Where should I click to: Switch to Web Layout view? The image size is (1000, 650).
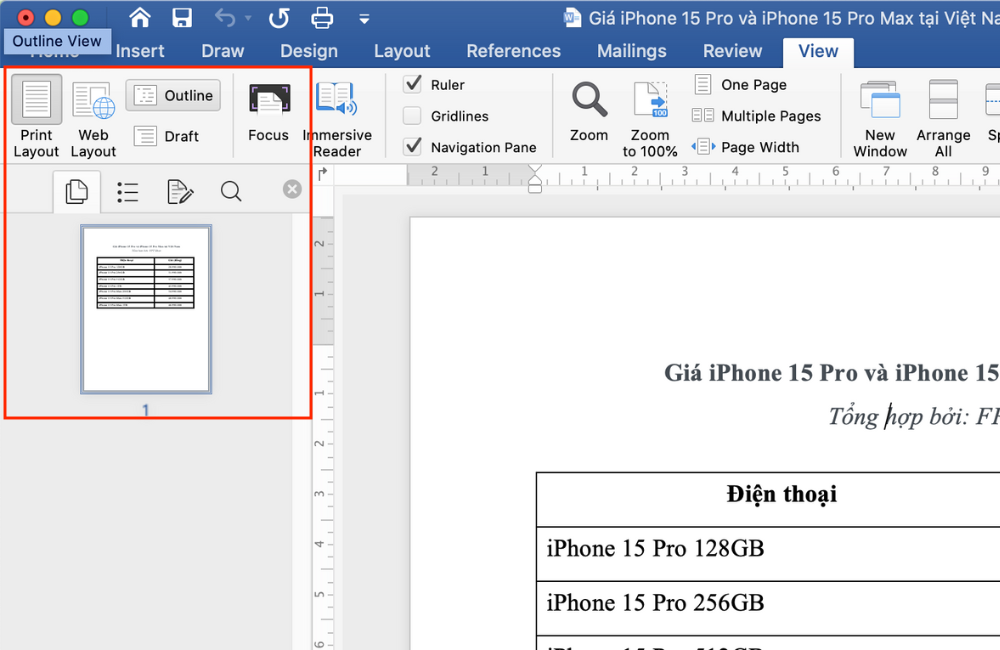[x=93, y=117]
